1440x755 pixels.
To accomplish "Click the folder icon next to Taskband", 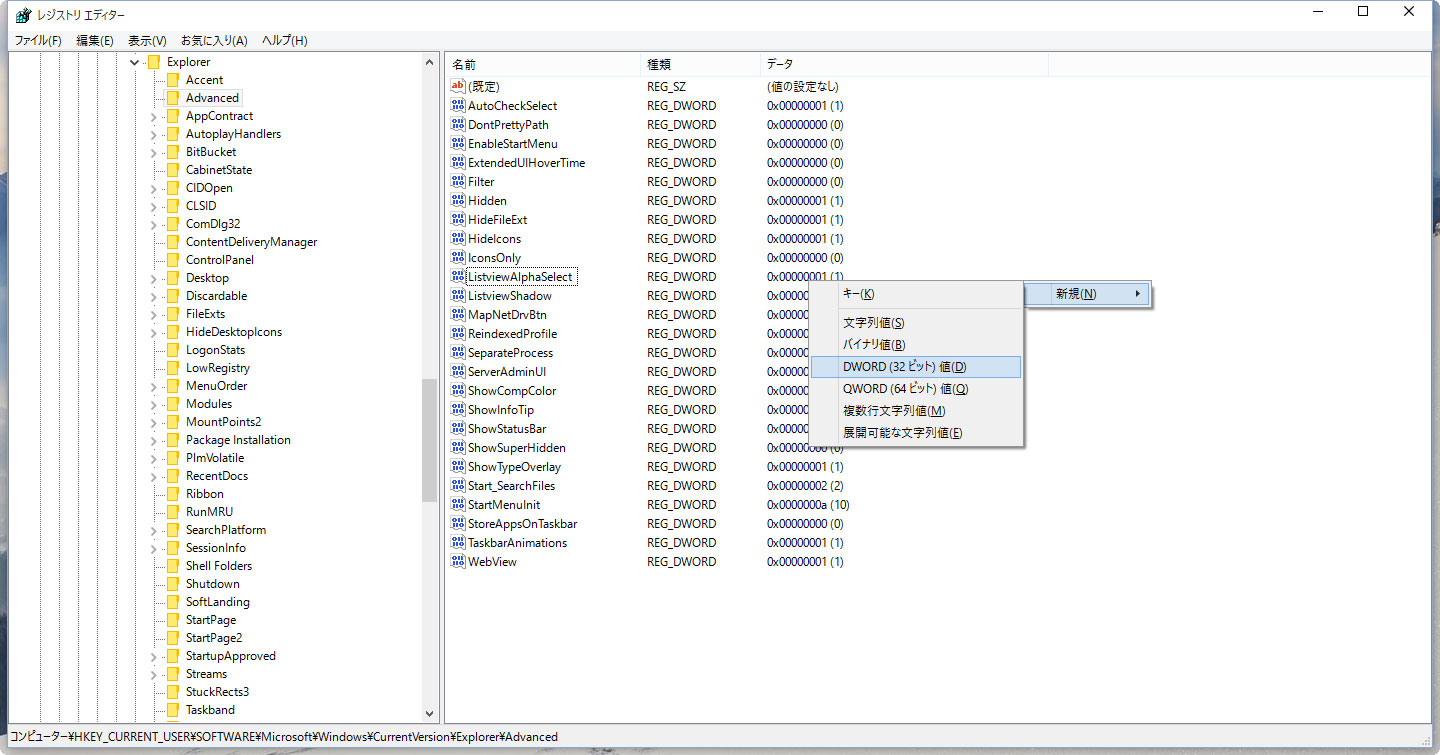I will pyautogui.click(x=172, y=710).
